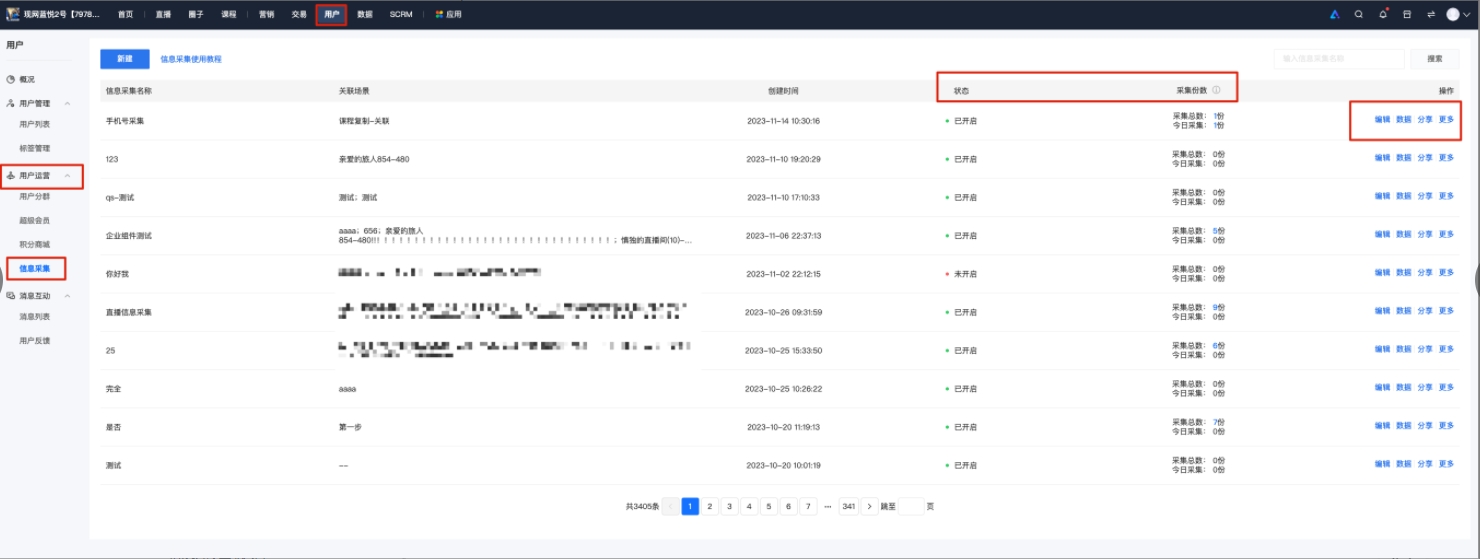Open the search magnifier in top bar

click(x=1358, y=15)
